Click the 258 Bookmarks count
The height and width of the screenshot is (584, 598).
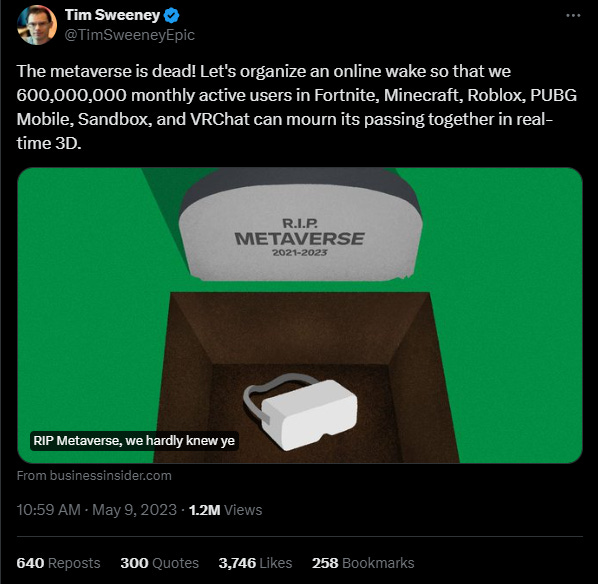363,563
